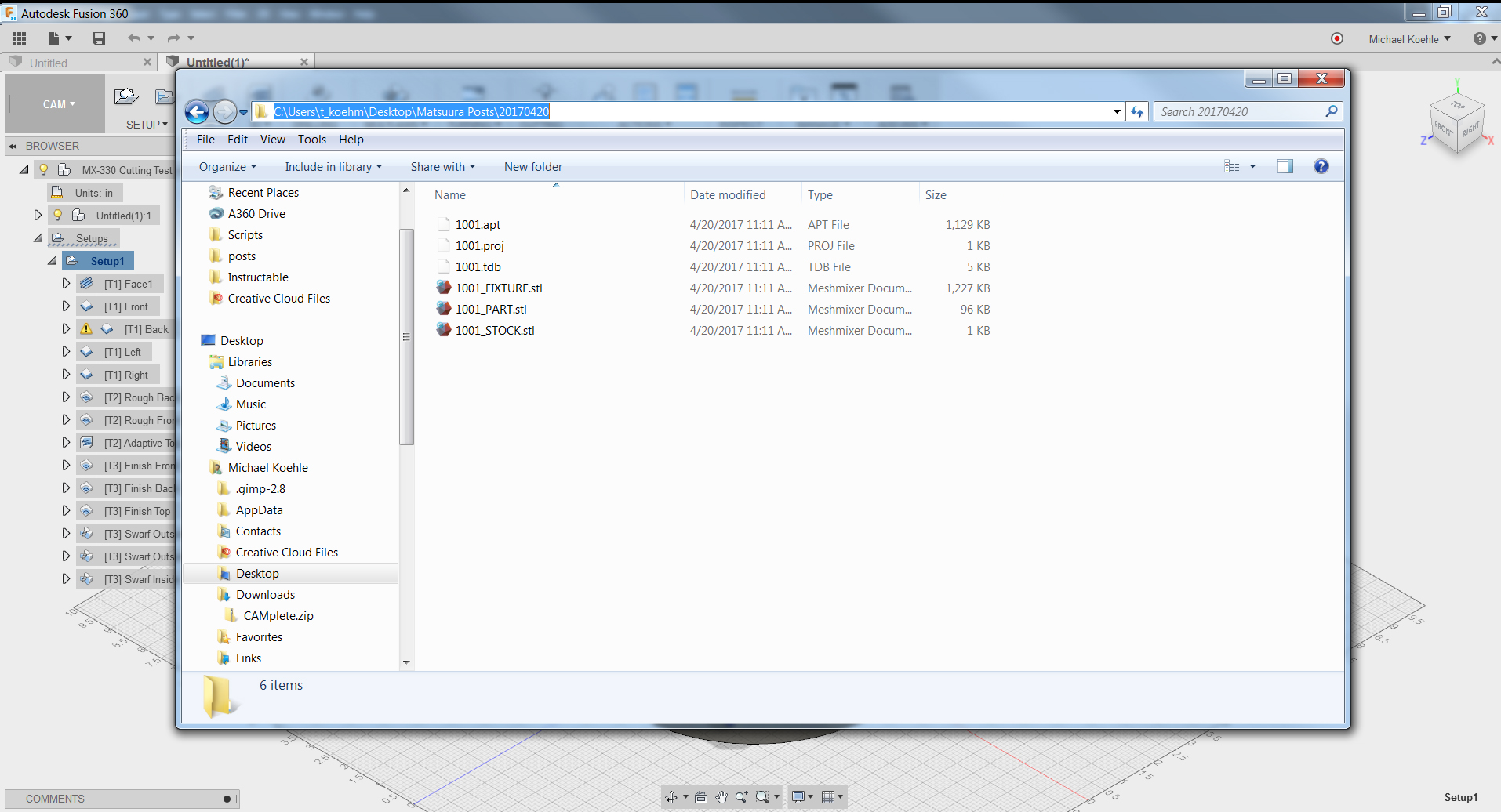Screen dimensions: 1501x812
Task: Open the SETUP dropdown menu
Action: [147, 125]
